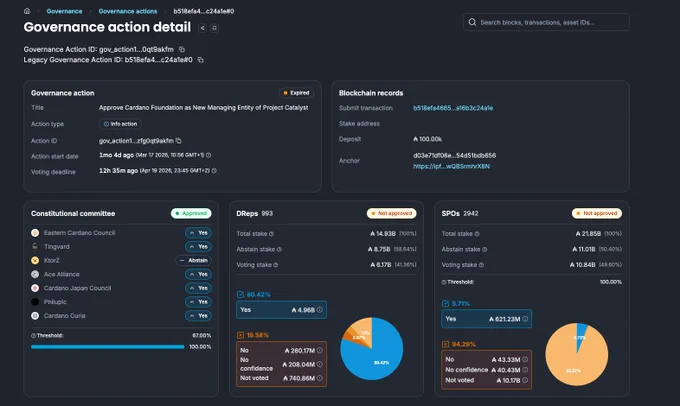Expand Phil.uplc Yes vote
Image resolution: width=680 pixels, height=406 pixels.
coord(198,302)
